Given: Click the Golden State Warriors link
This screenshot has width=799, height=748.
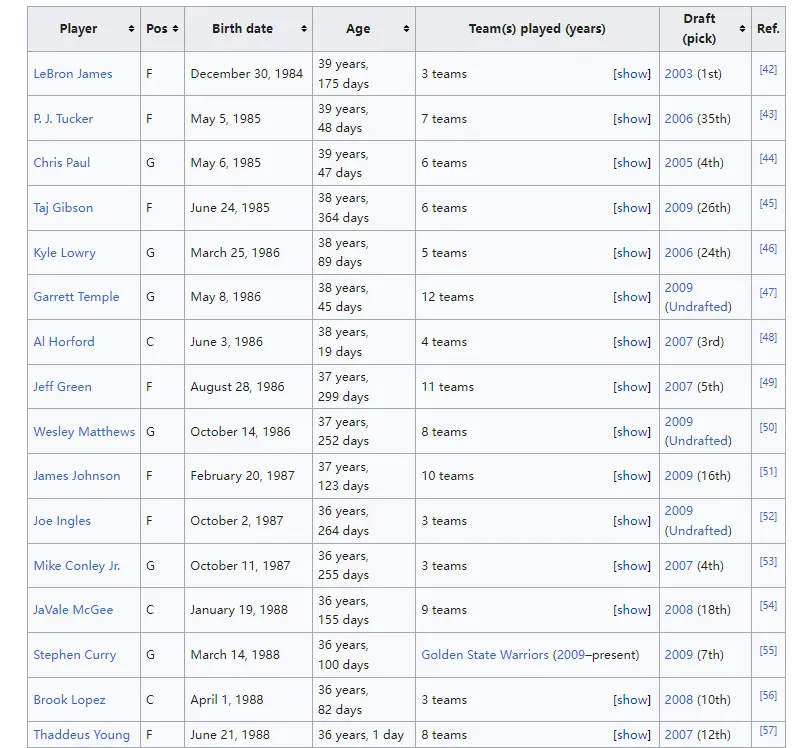Looking at the screenshot, I should 485,655.
